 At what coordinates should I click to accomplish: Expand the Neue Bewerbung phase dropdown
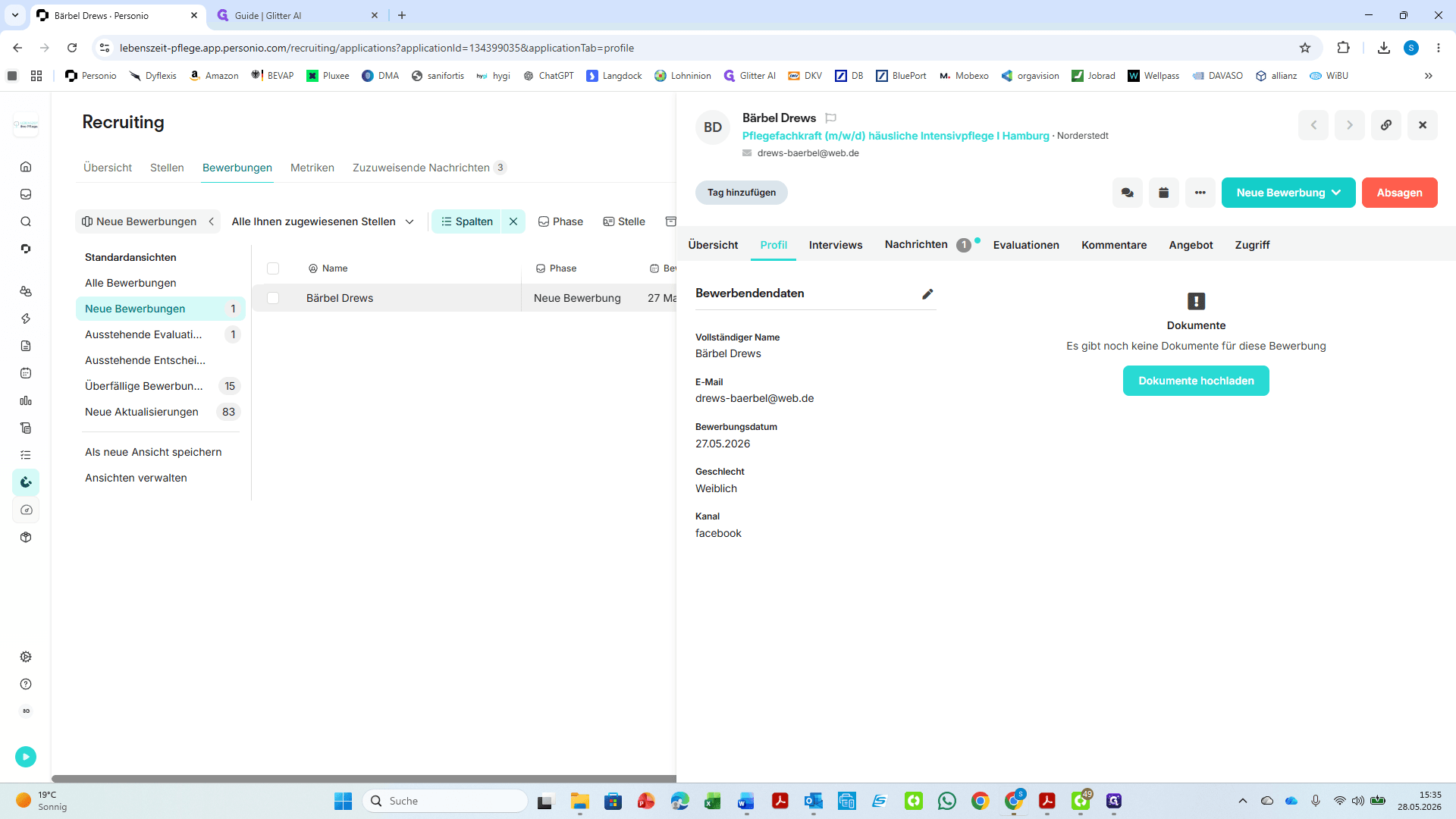(x=1288, y=193)
